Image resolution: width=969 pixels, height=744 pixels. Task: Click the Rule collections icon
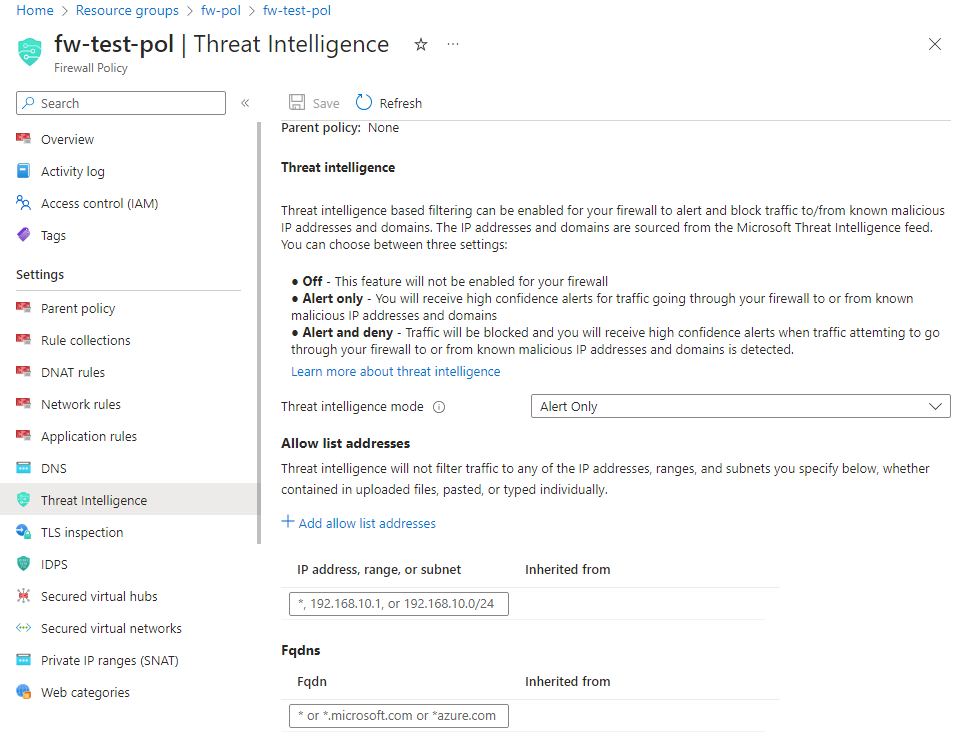23,339
